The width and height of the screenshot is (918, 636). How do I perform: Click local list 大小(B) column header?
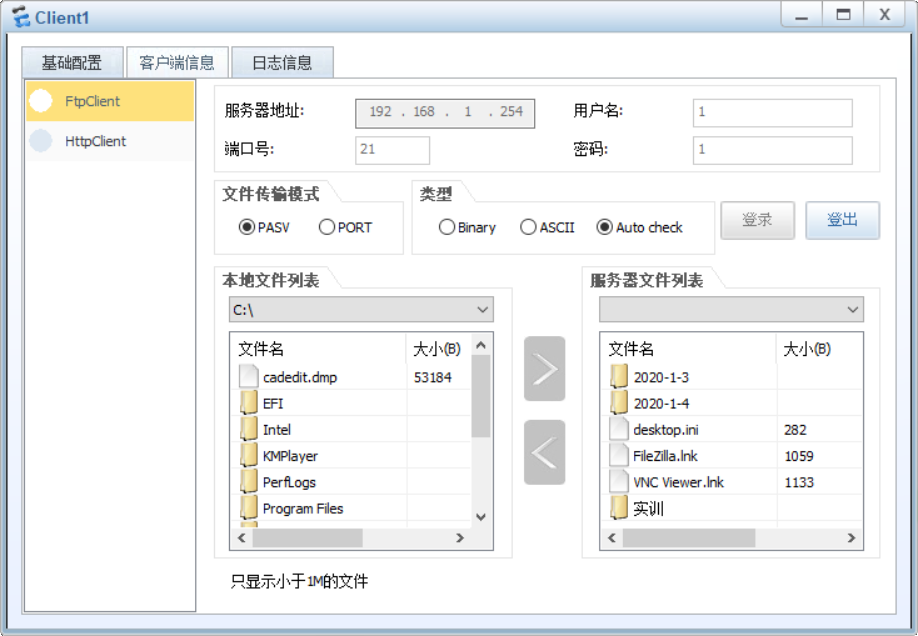click(439, 349)
